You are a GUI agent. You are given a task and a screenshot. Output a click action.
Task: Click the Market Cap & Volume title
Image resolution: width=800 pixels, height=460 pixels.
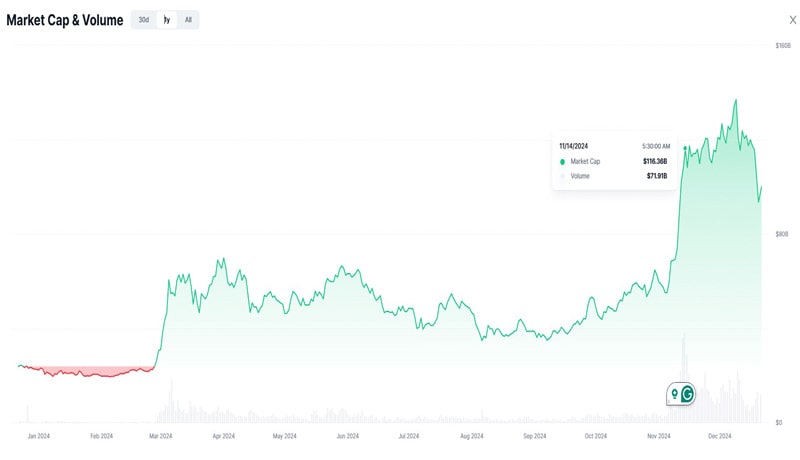tap(65, 20)
